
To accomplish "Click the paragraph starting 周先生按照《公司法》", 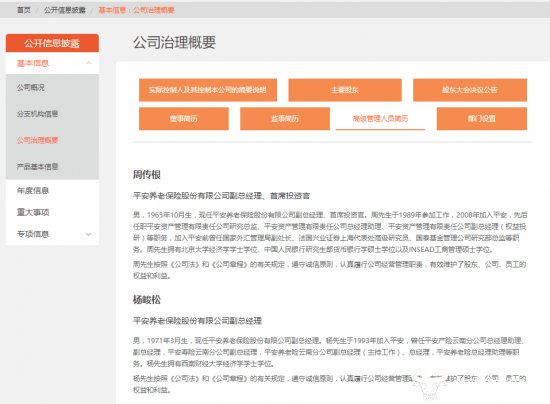I will coord(329,270).
